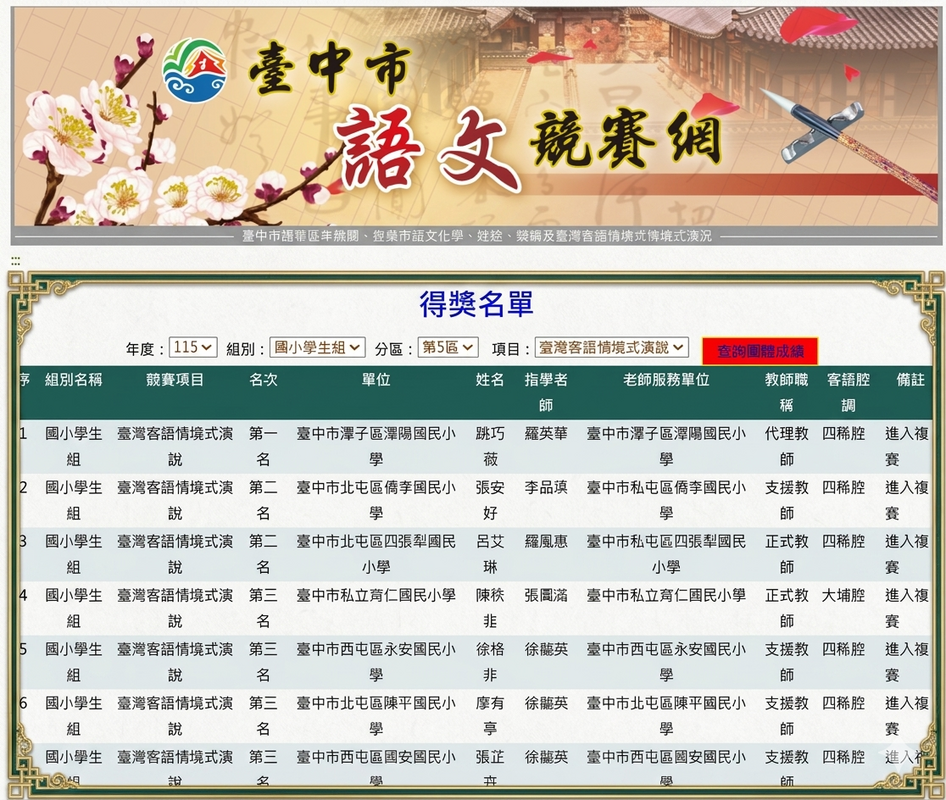Image resolution: width=946 pixels, height=800 pixels.
Task: Click the 得獎名單 page heading
Action: [476, 304]
